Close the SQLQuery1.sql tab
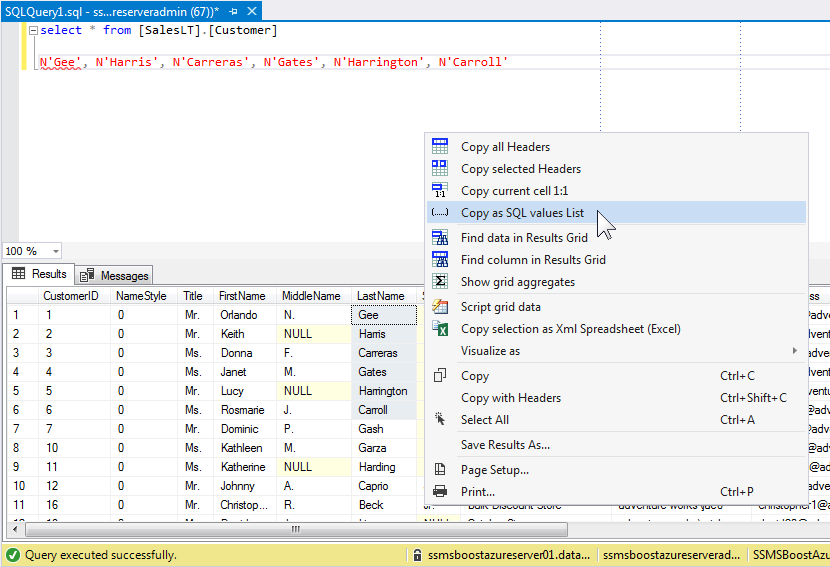Screen dimensions: 830x567 point(252,11)
